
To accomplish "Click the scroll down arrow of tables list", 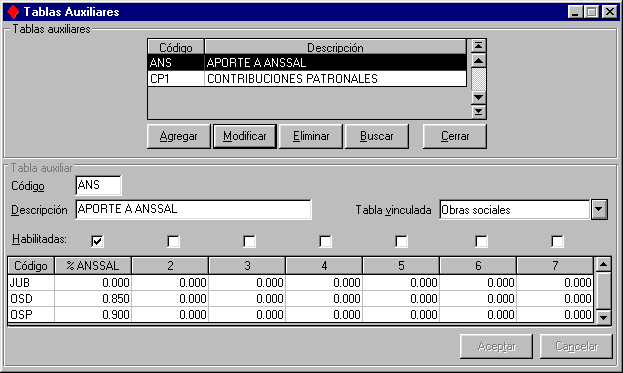I will pyautogui.click(x=478, y=97).
